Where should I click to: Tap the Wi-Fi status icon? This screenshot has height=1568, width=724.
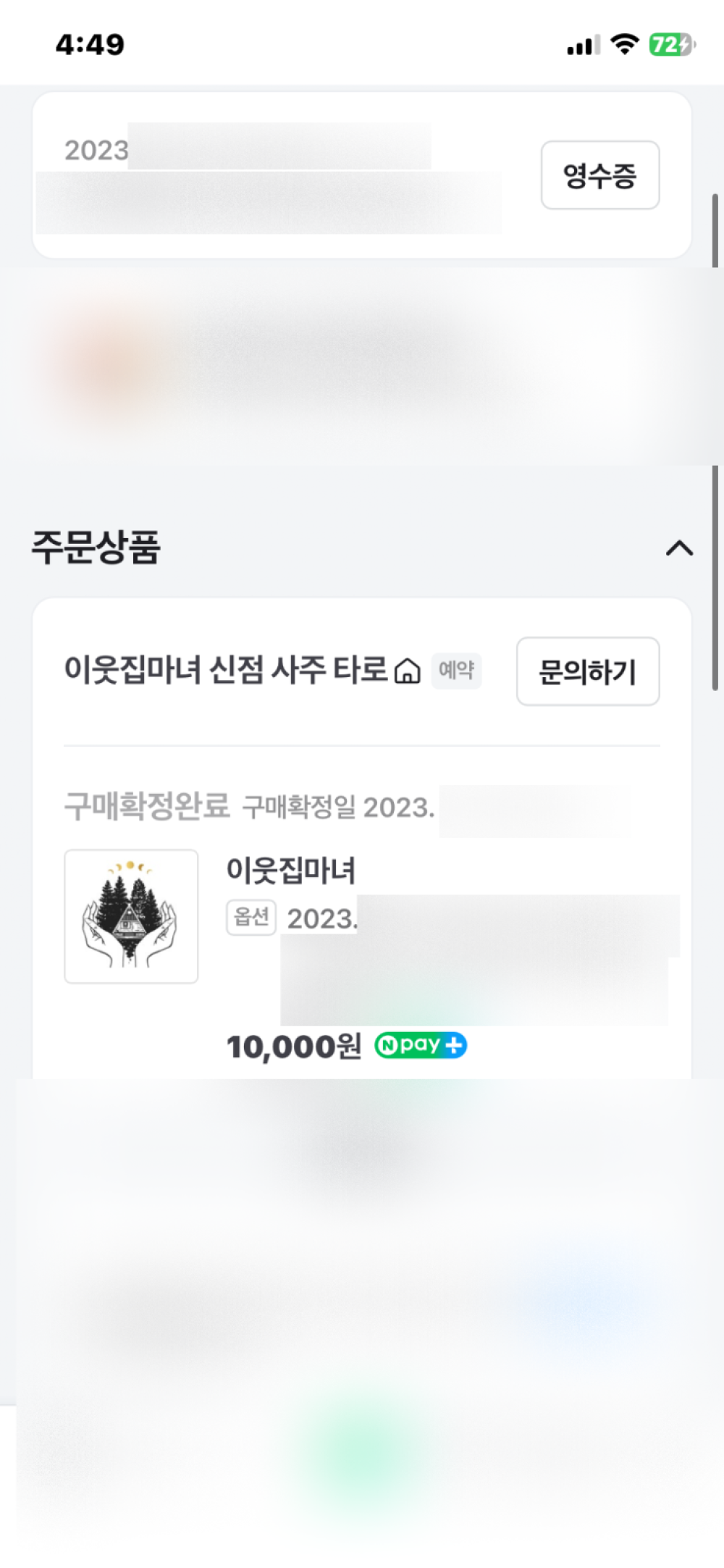pyautogui.click(x=624, y=44)
